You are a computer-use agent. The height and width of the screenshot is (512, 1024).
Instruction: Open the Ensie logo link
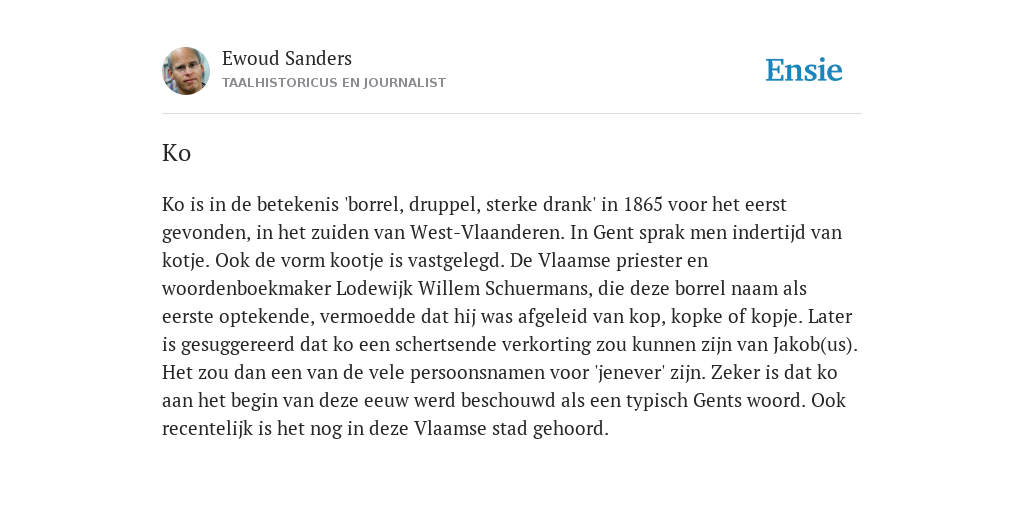803,70
